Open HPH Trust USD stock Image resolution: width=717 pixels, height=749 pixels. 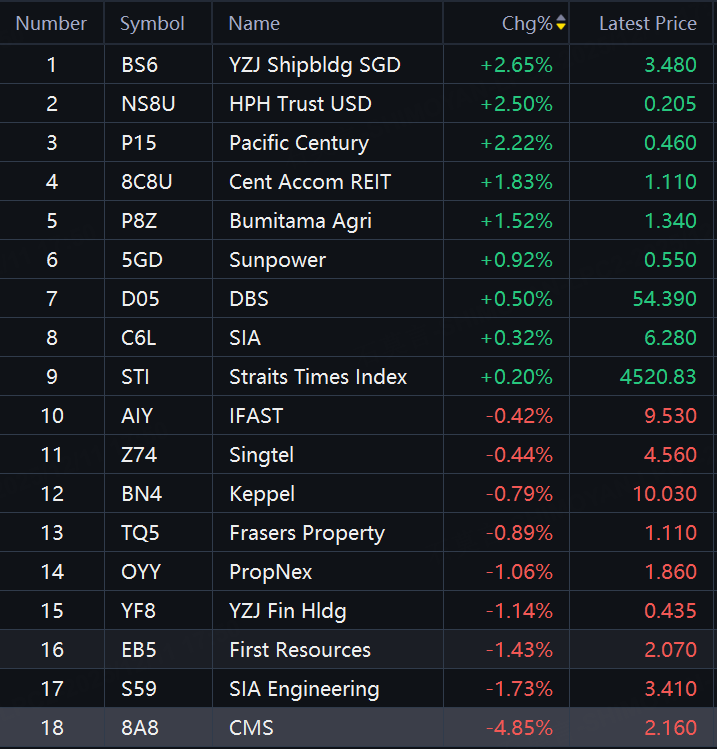coord(300,104)
